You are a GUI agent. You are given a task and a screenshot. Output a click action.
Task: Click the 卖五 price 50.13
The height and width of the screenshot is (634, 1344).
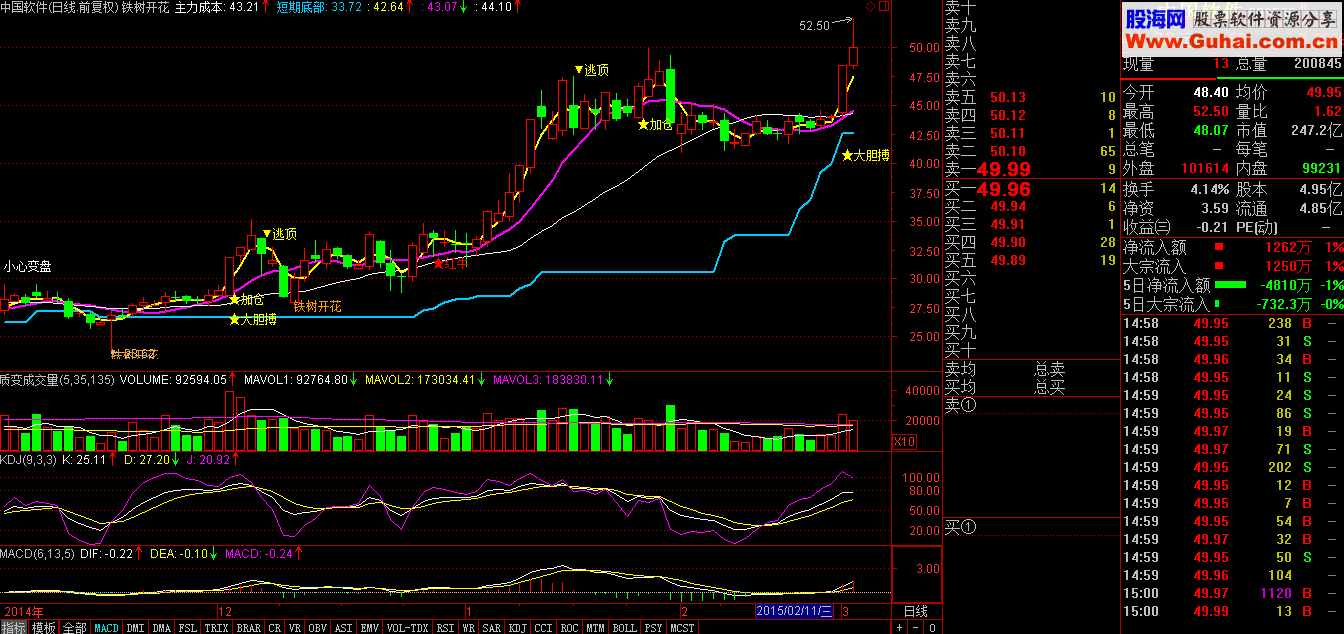[x=1008, y=97]
